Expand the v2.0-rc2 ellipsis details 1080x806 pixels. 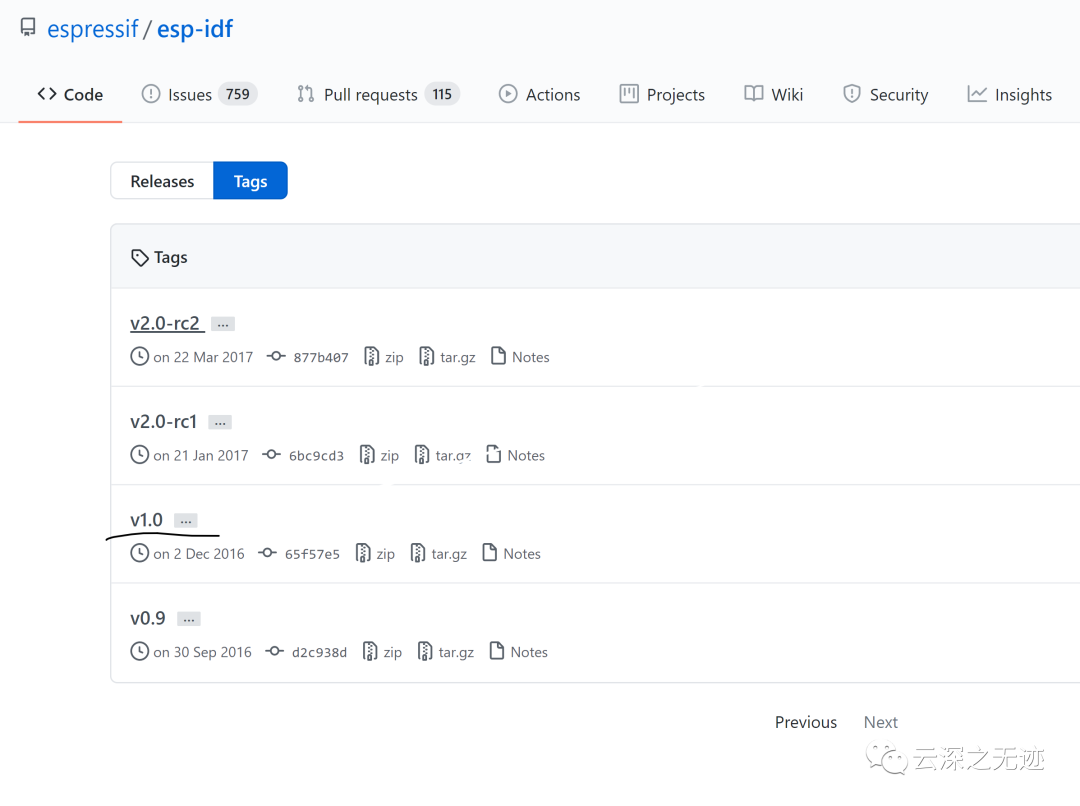222,324
